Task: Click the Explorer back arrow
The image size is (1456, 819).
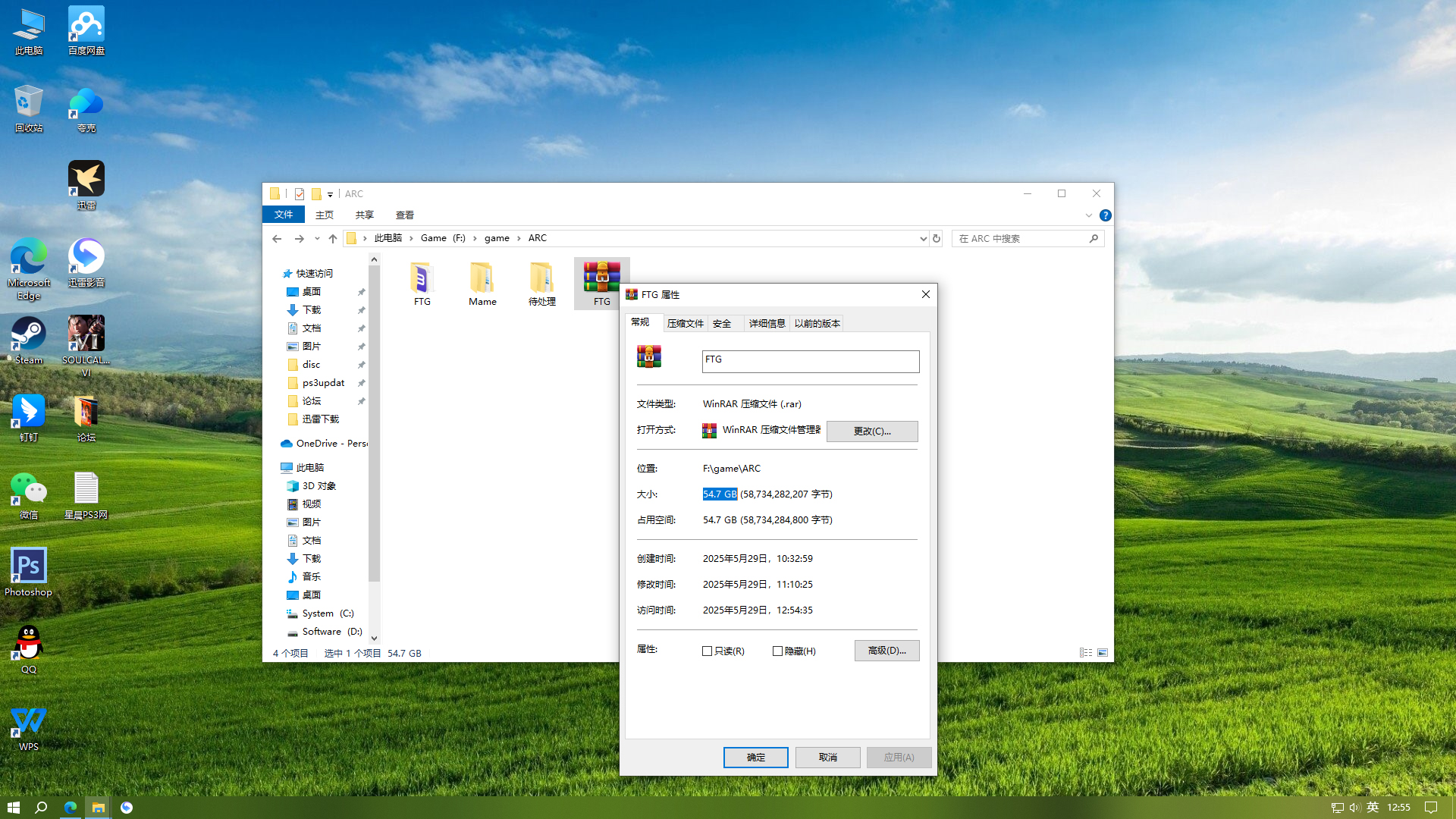Action: (277, 238)
